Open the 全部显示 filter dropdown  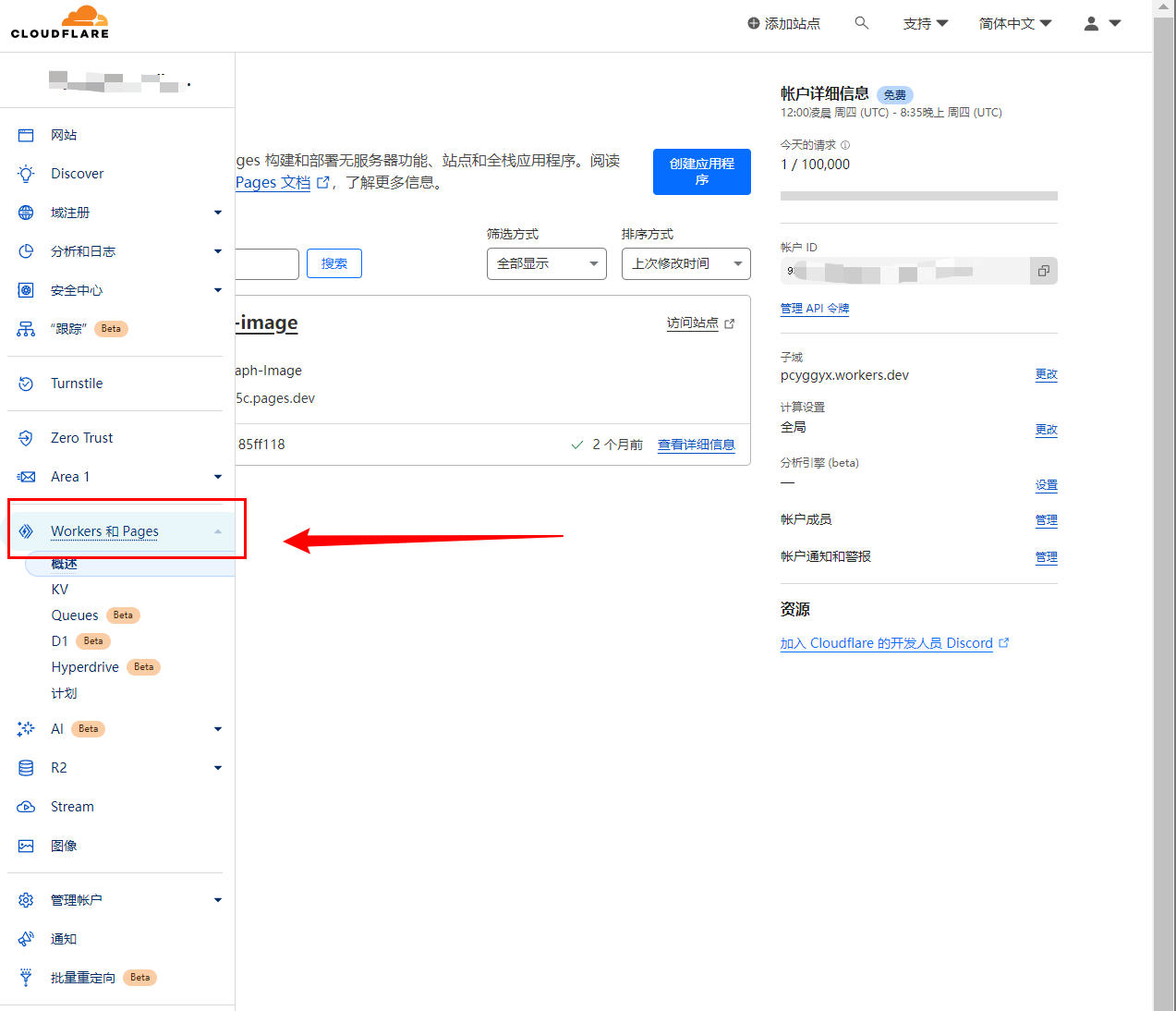[x=546, y=264]
